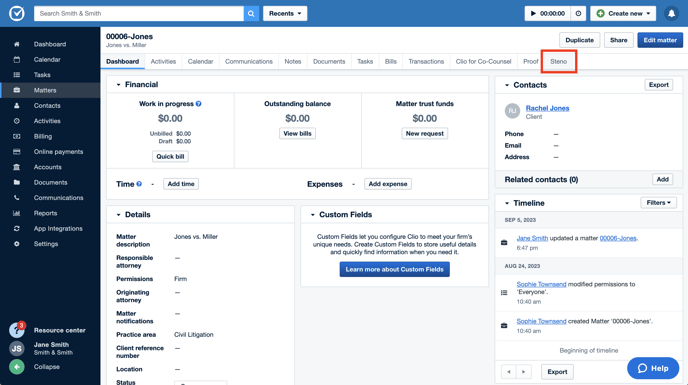The height and width of the screenshot is (385, 688).
Task: Go to next timeline page arrow
Action: coord(523,372)
